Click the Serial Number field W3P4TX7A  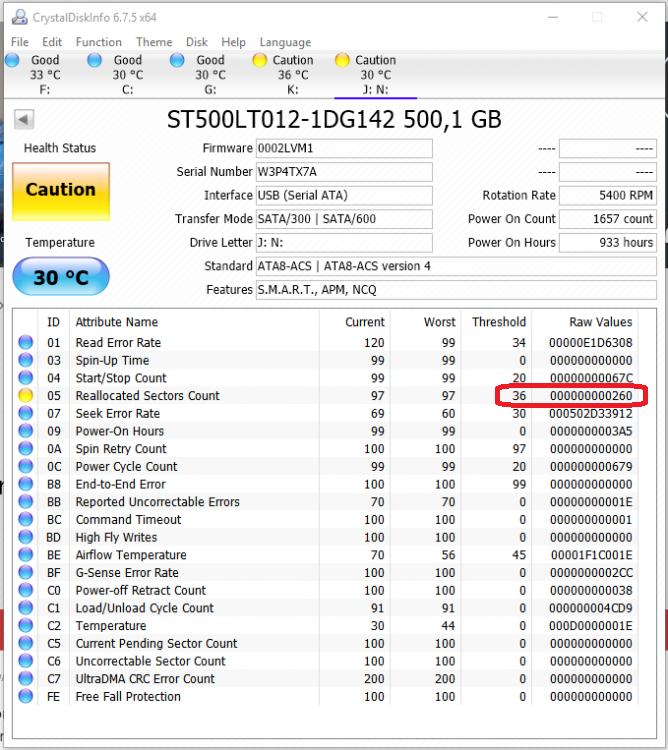344,172
